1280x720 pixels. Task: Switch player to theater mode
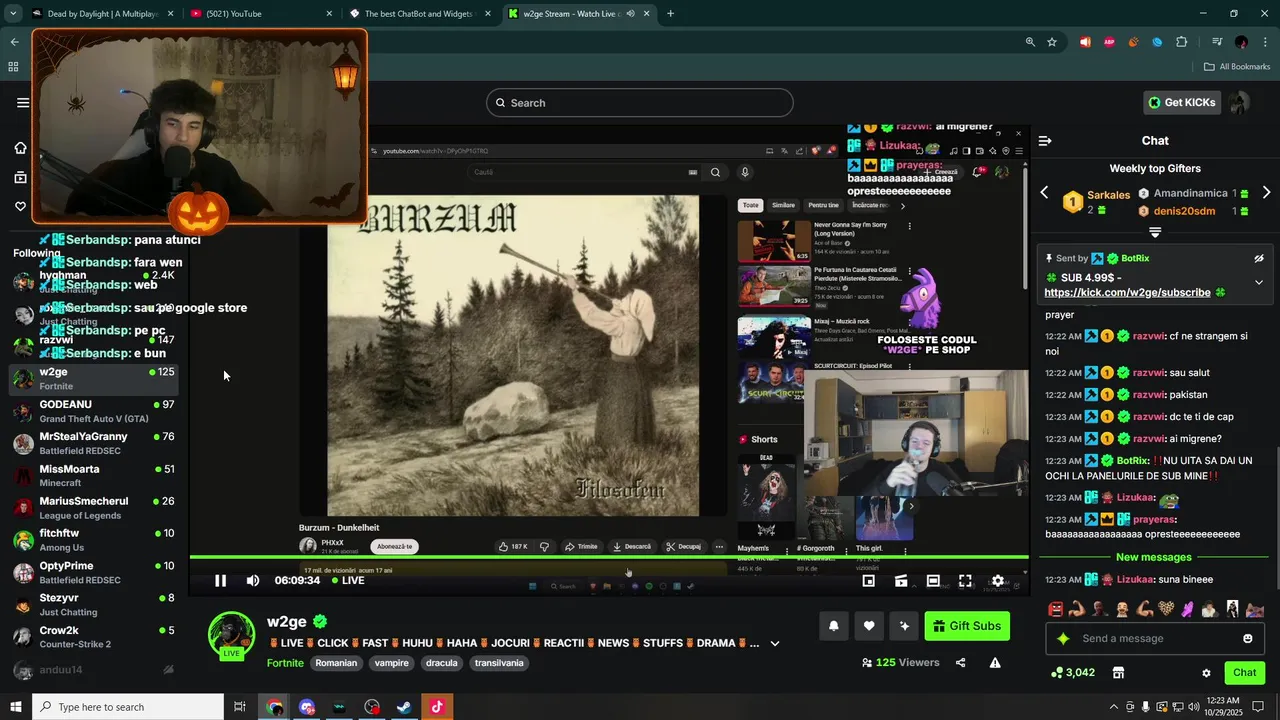tap(933, 580)
